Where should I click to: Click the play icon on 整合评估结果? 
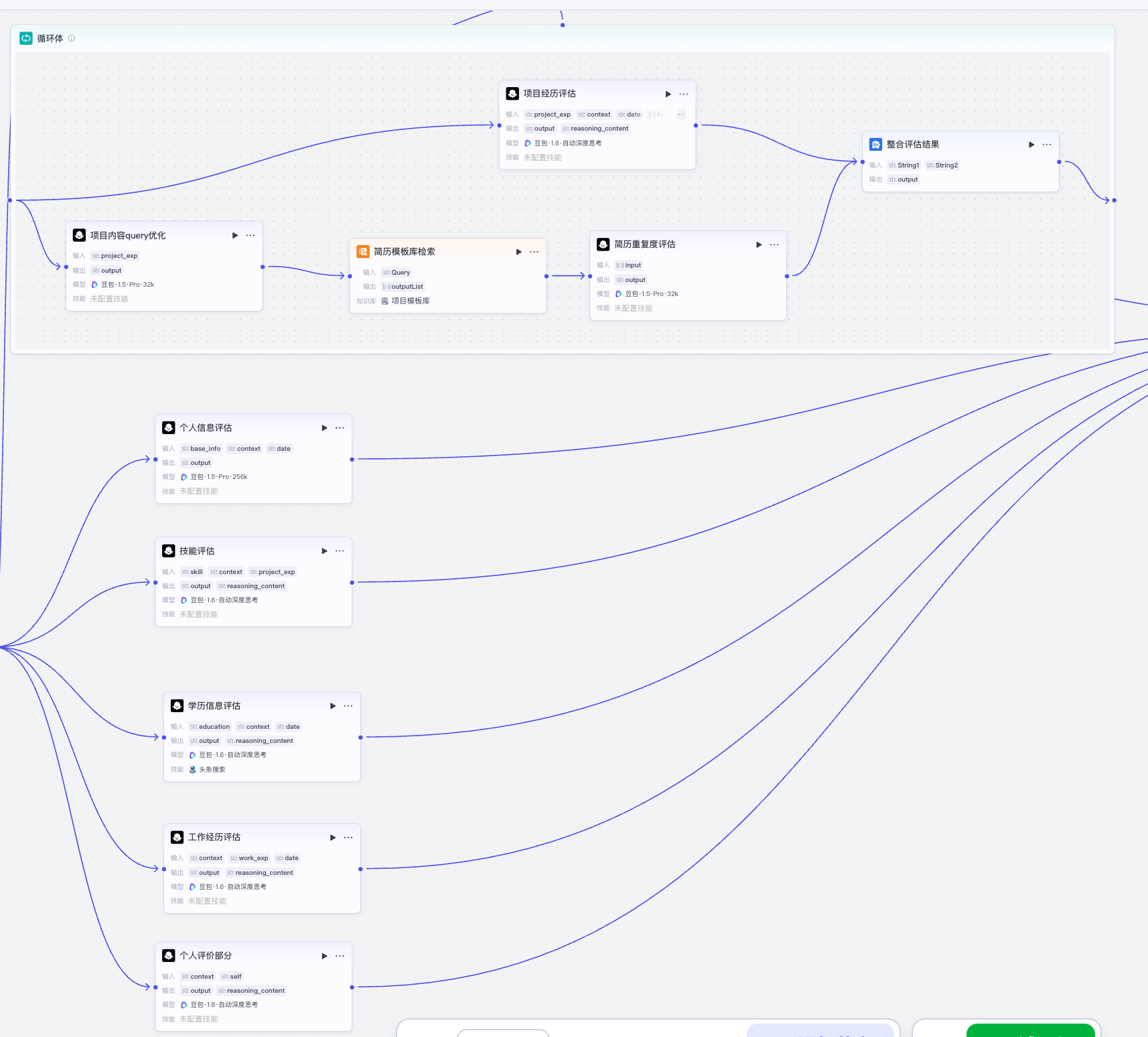tap(1031, 145)
